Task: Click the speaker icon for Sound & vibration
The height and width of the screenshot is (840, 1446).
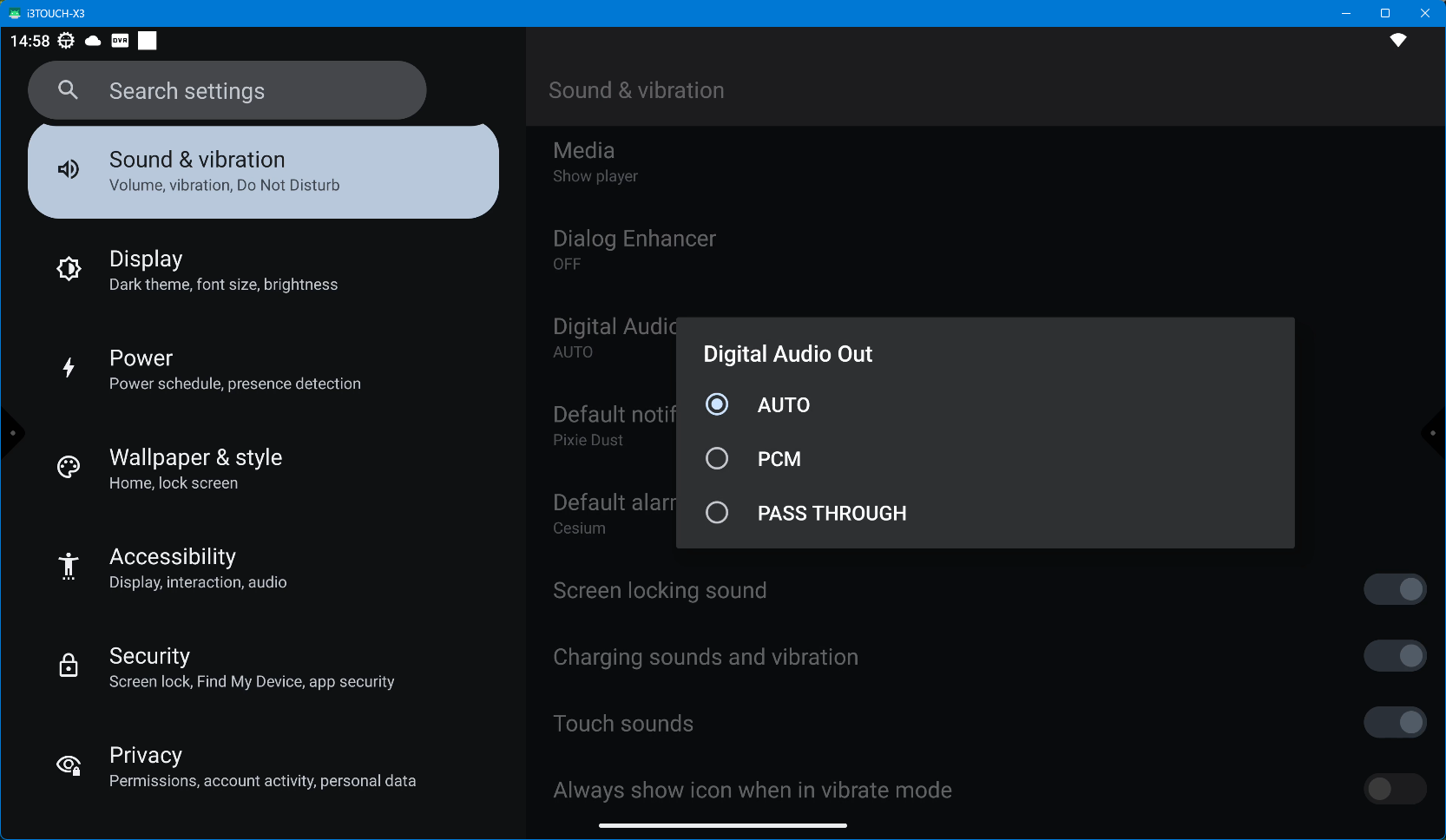Action: click(69, 169)
